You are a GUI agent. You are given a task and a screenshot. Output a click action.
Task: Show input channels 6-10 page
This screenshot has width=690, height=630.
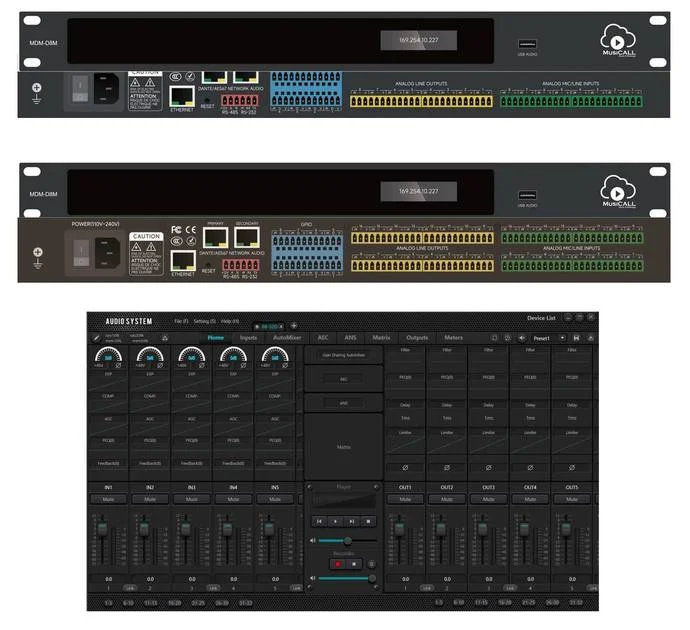coord(128,603)
